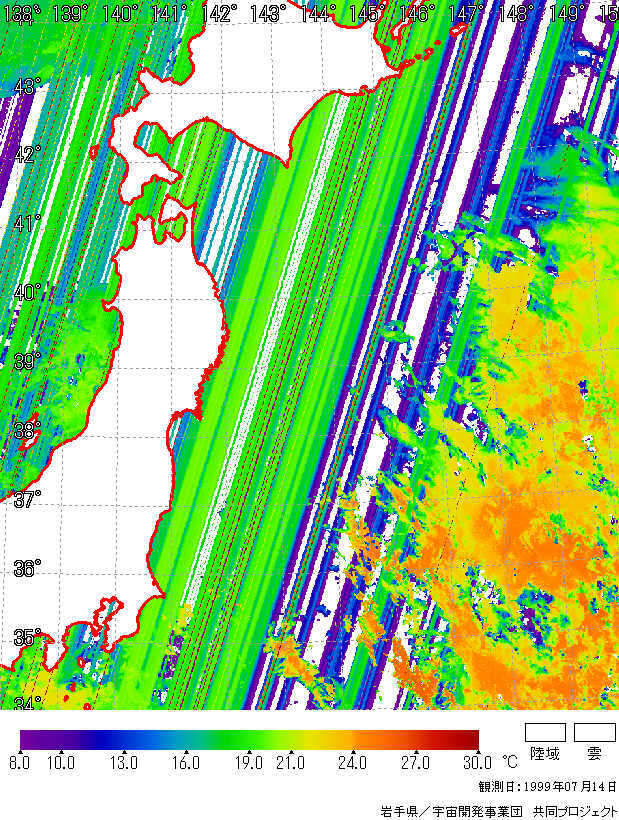Click the 16.0 temperature scale label
Image resolution: width=619 pixels, height=820 pixels.
(186, 763)
